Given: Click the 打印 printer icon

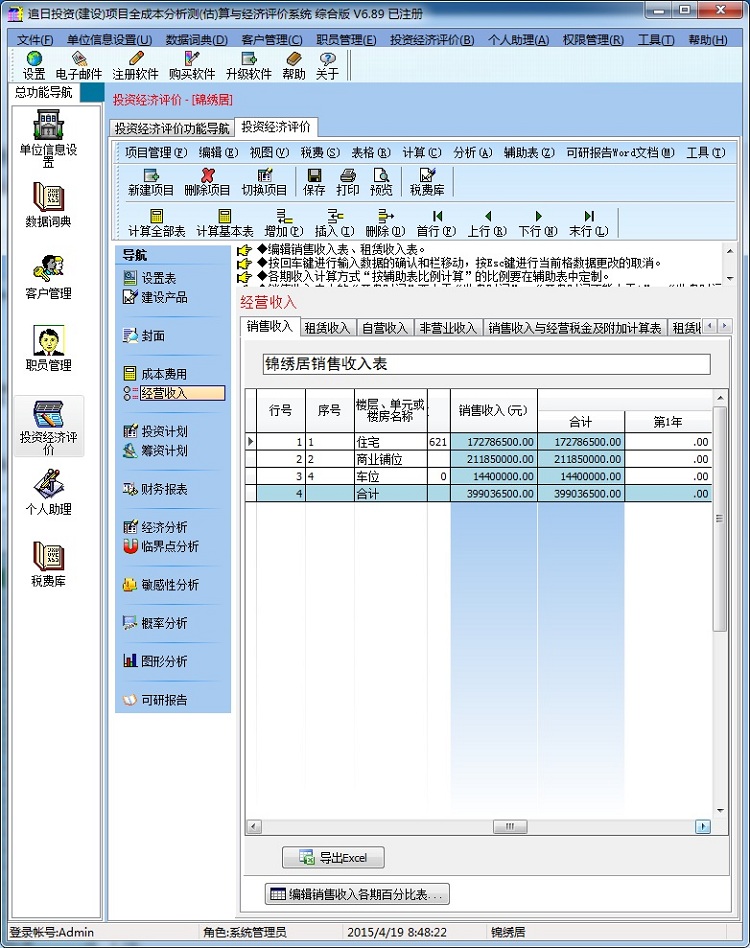Looking at the screenshot, I should coord(348,182).
